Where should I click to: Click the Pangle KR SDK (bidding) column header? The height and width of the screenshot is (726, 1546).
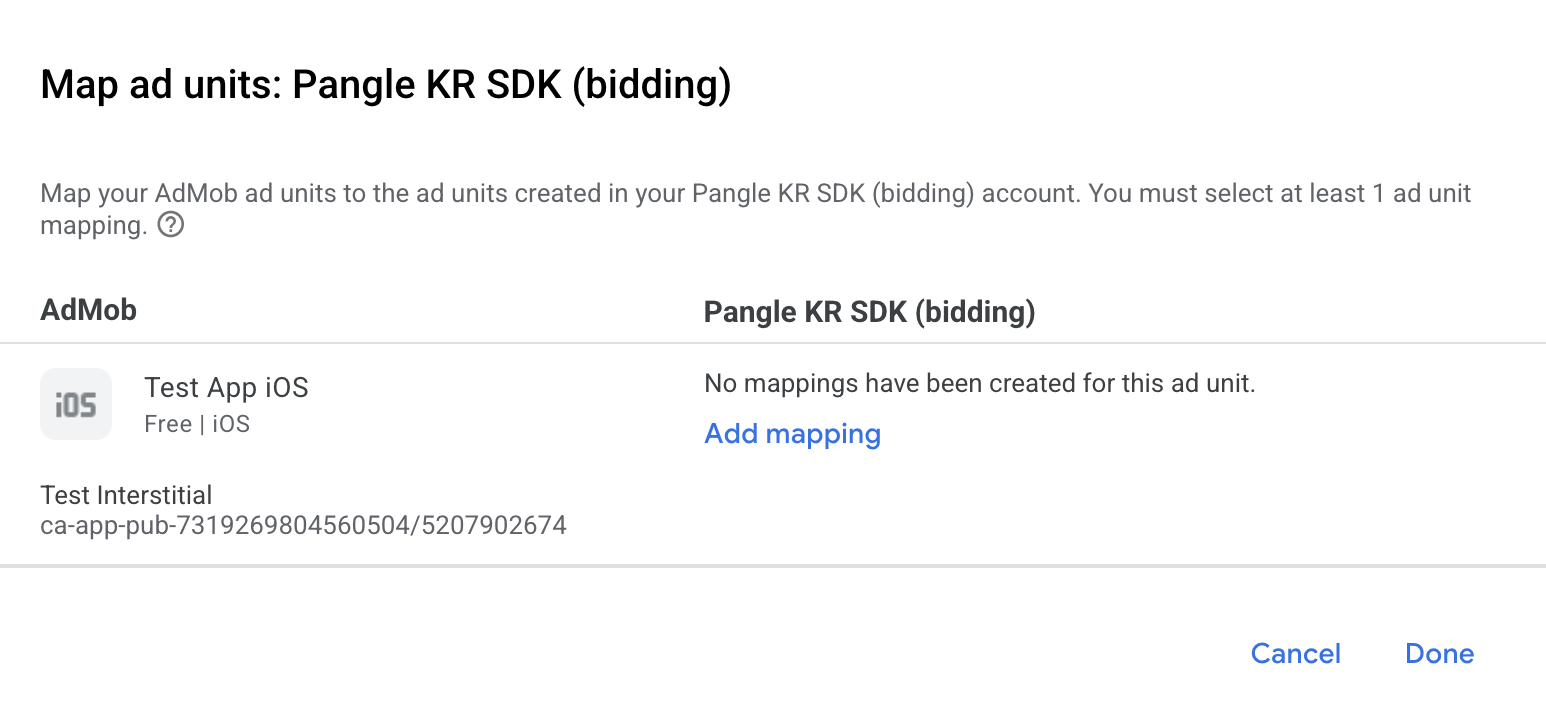tap(869, 312)
